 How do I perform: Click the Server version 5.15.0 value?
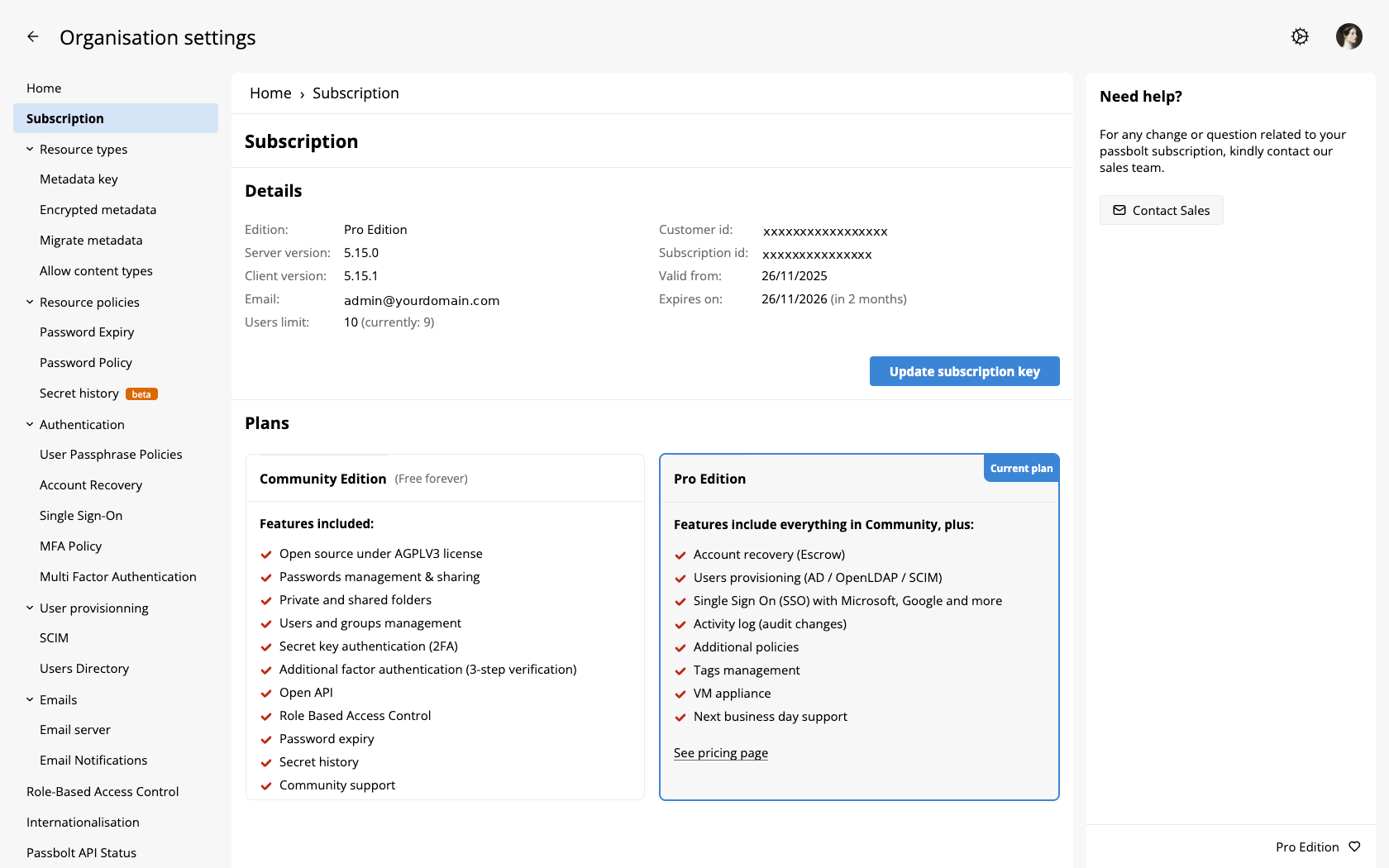(361, 253)
